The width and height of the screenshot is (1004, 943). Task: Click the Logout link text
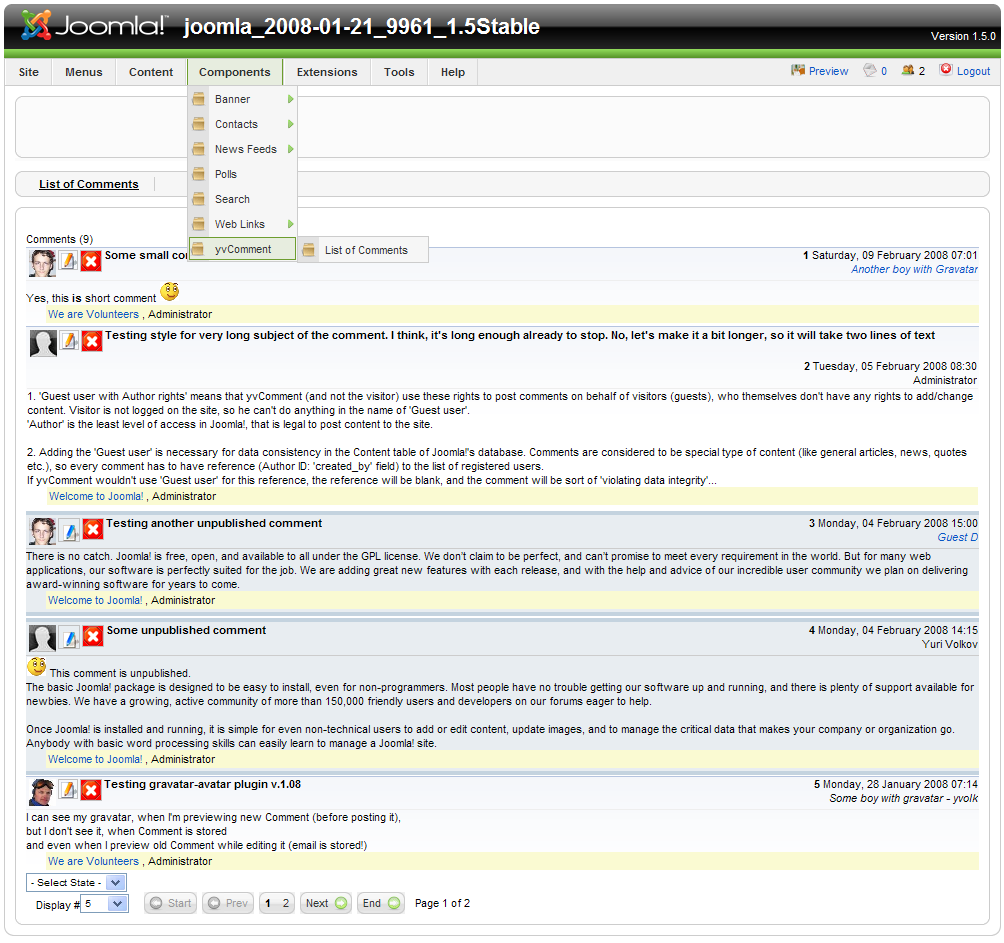973,71
